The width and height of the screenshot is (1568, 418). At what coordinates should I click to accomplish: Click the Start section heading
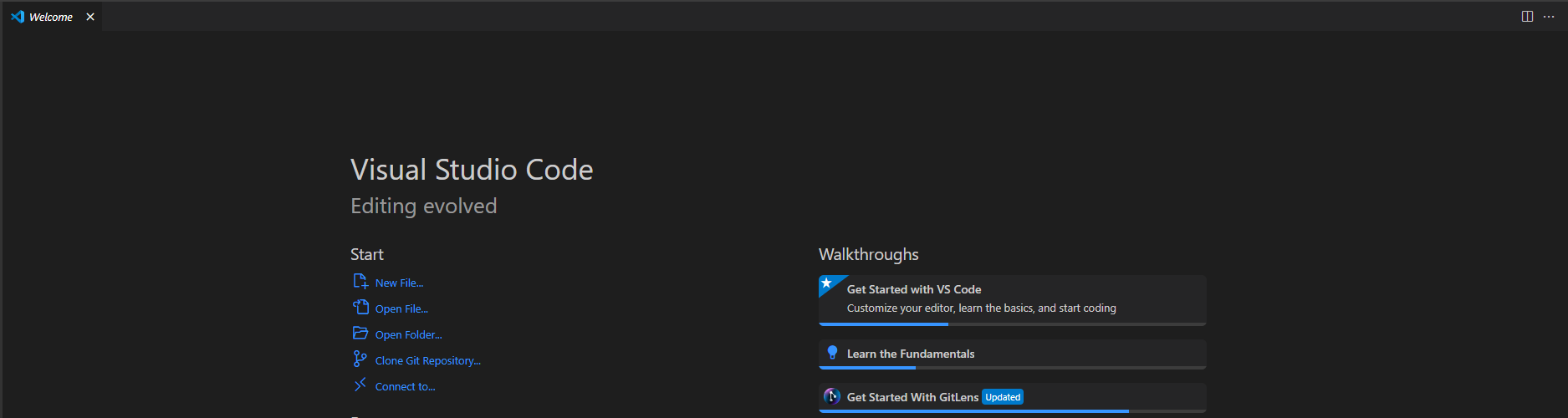click(366, 254)
